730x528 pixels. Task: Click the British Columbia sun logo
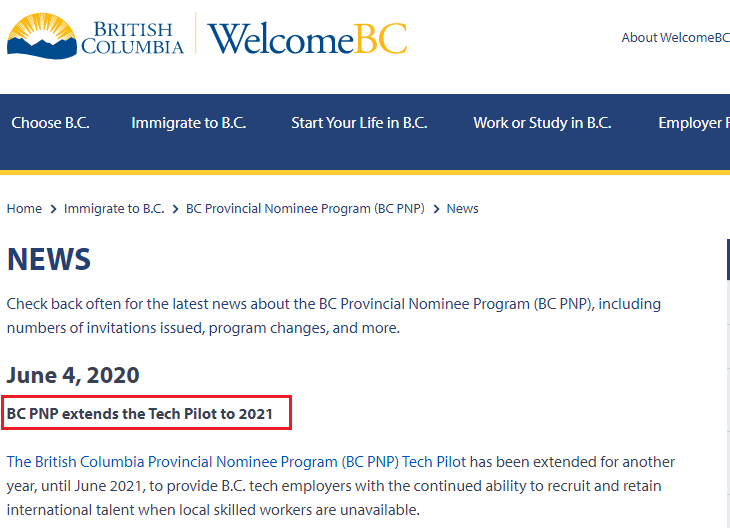pyautogui.click(x=42, y=36)
